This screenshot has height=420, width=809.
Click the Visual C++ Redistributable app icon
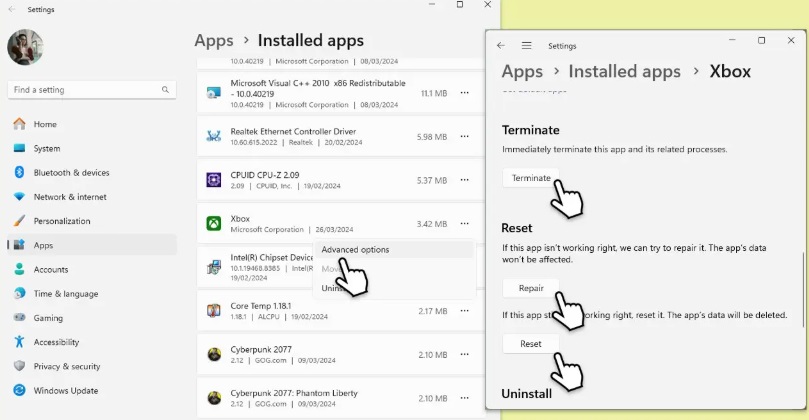(x=214, y=93)
